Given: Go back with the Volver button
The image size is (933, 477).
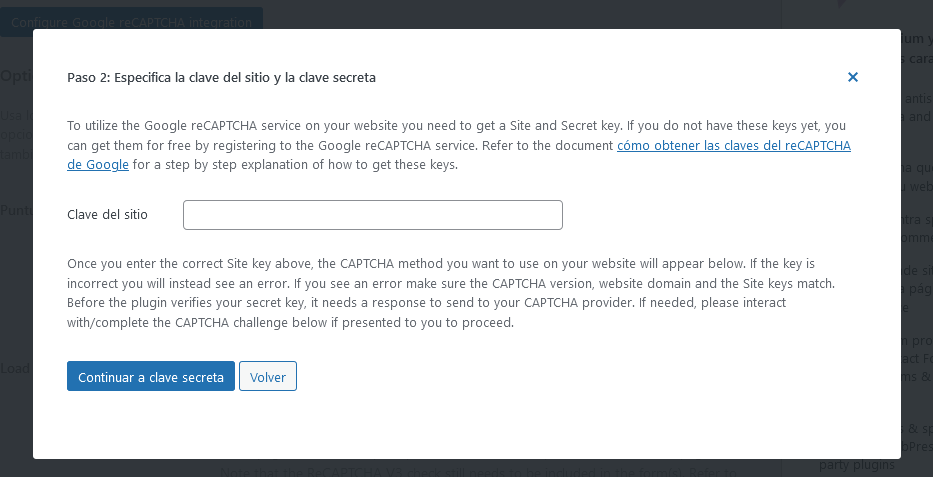Looking at the screenshot, I should [268, 377].
